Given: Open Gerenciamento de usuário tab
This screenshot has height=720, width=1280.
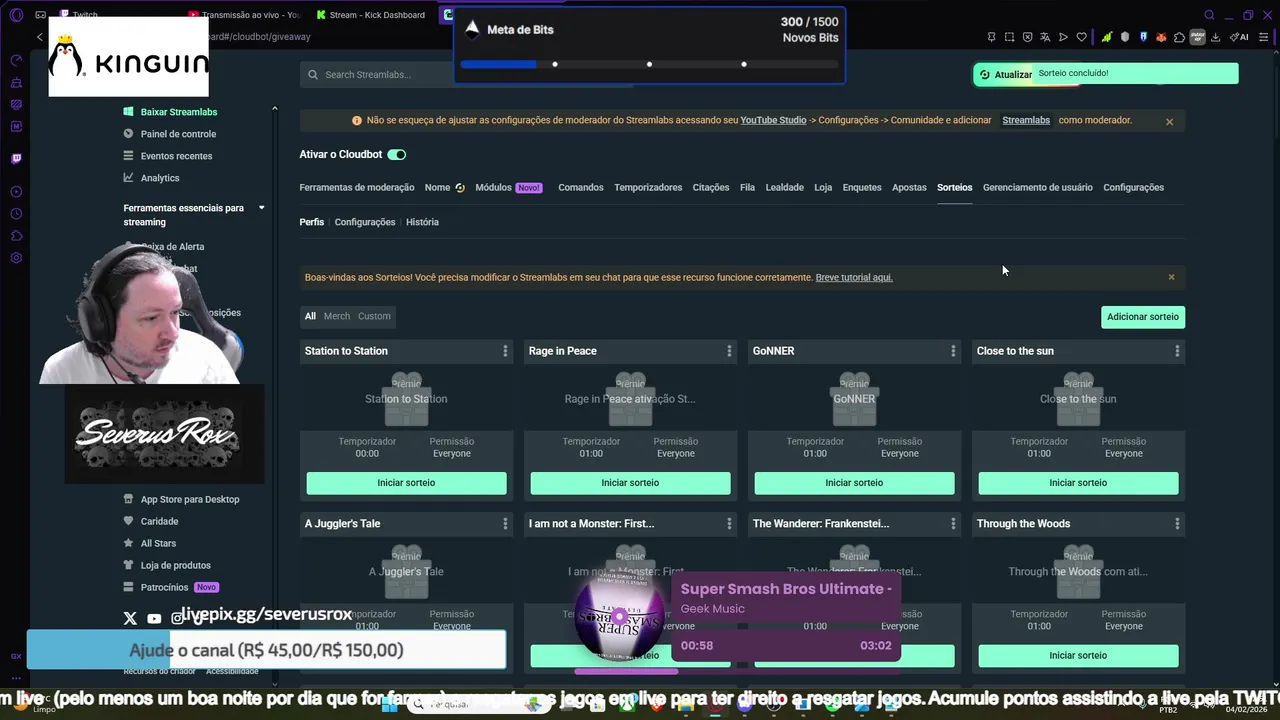Looking at the screenshot, I should 1038,187.
